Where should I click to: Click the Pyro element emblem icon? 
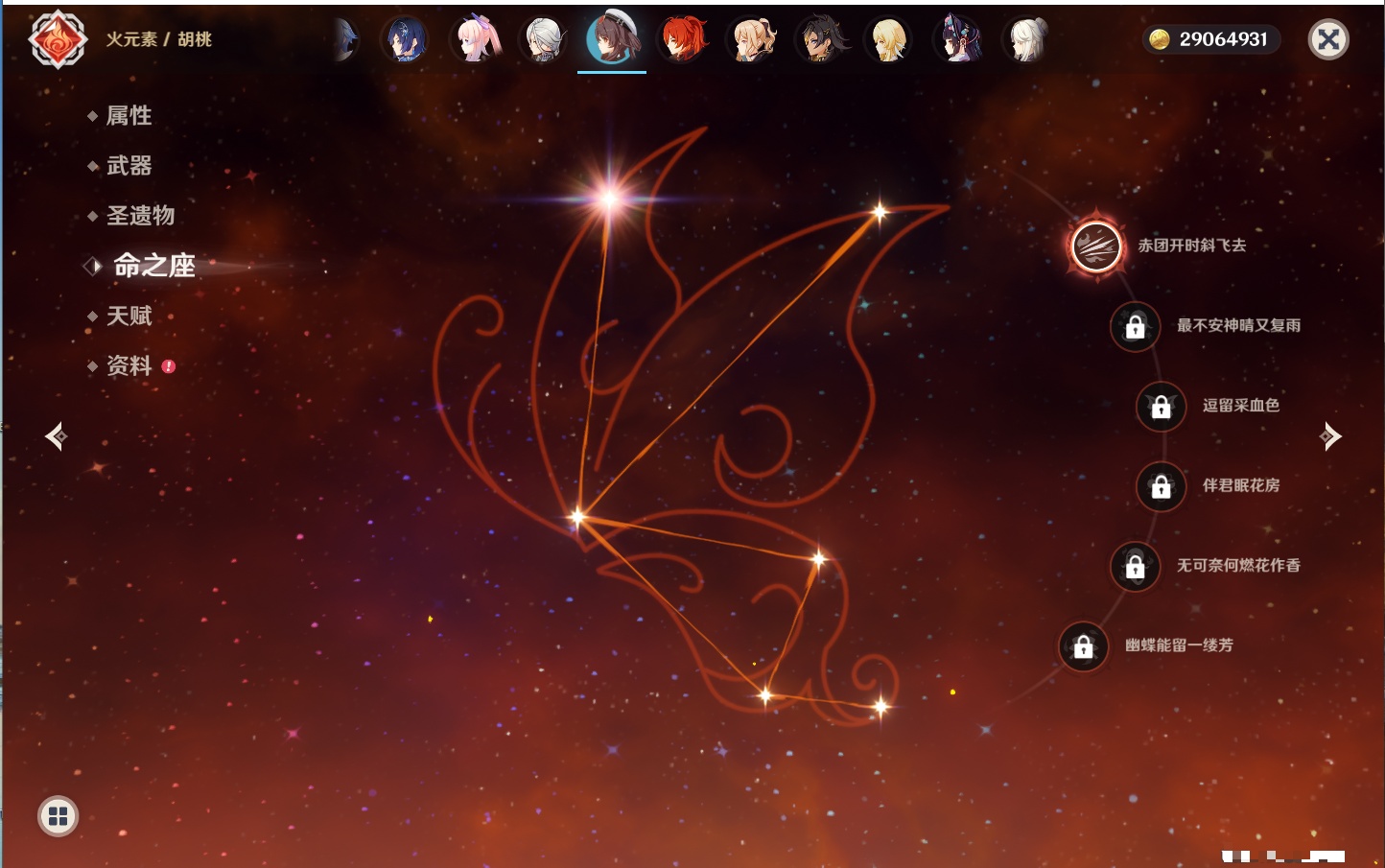58,39
